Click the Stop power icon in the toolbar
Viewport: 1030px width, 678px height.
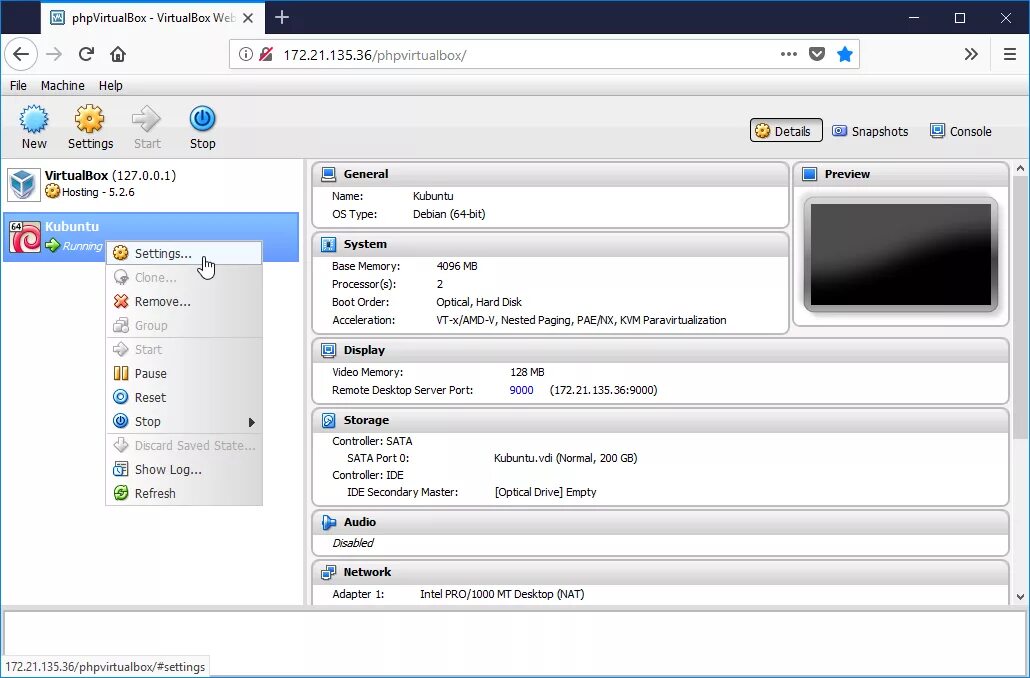click(202, 119)
